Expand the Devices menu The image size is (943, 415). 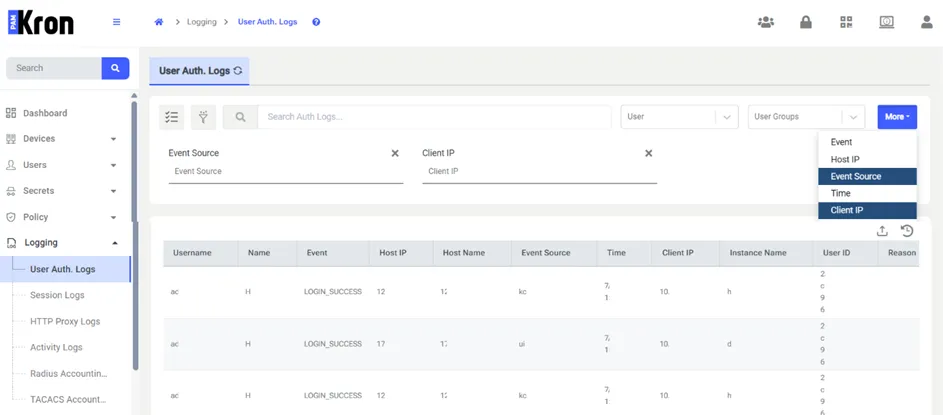(x=65, y=139)
